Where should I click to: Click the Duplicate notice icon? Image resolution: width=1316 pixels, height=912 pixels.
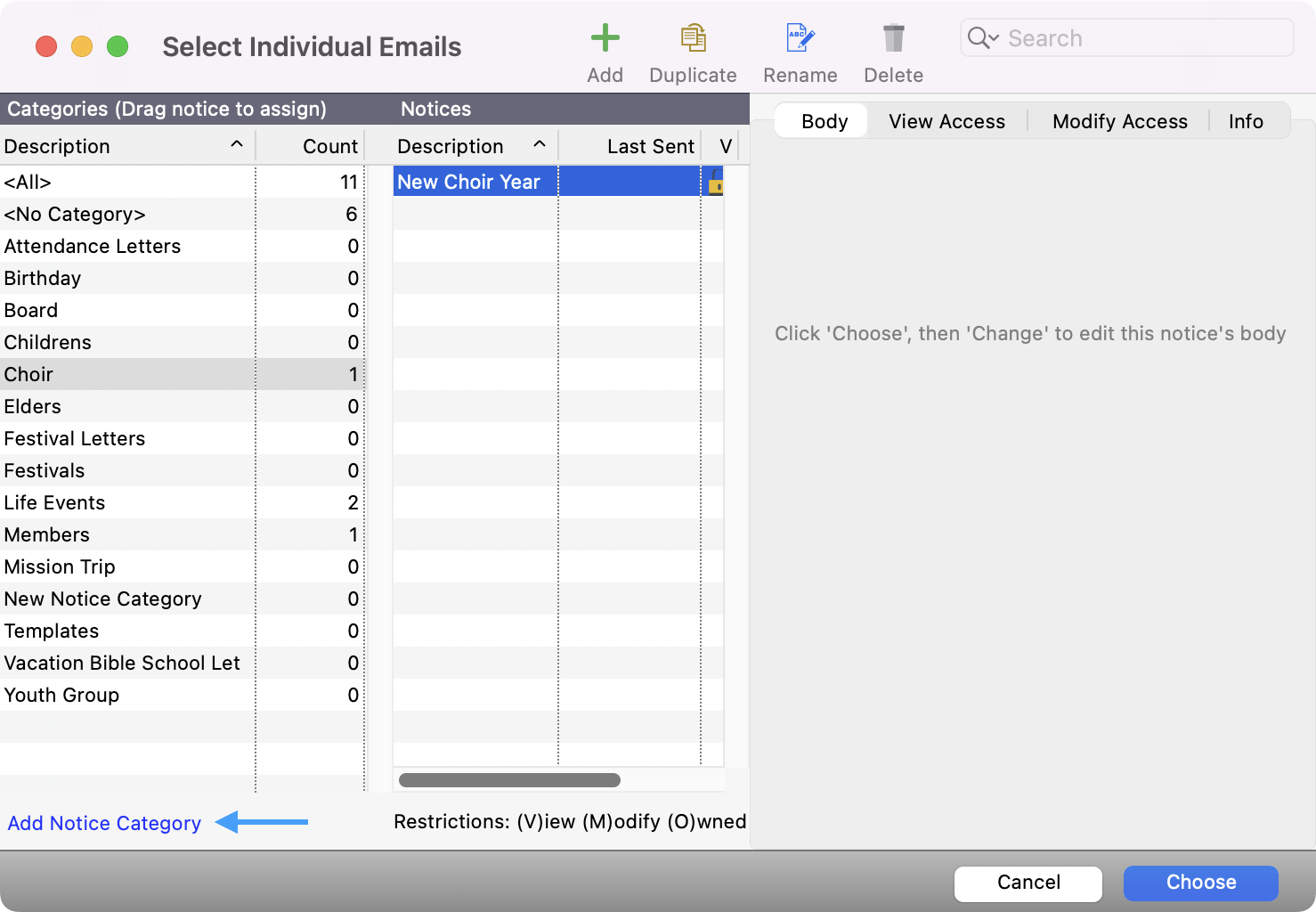pos(693,38)
